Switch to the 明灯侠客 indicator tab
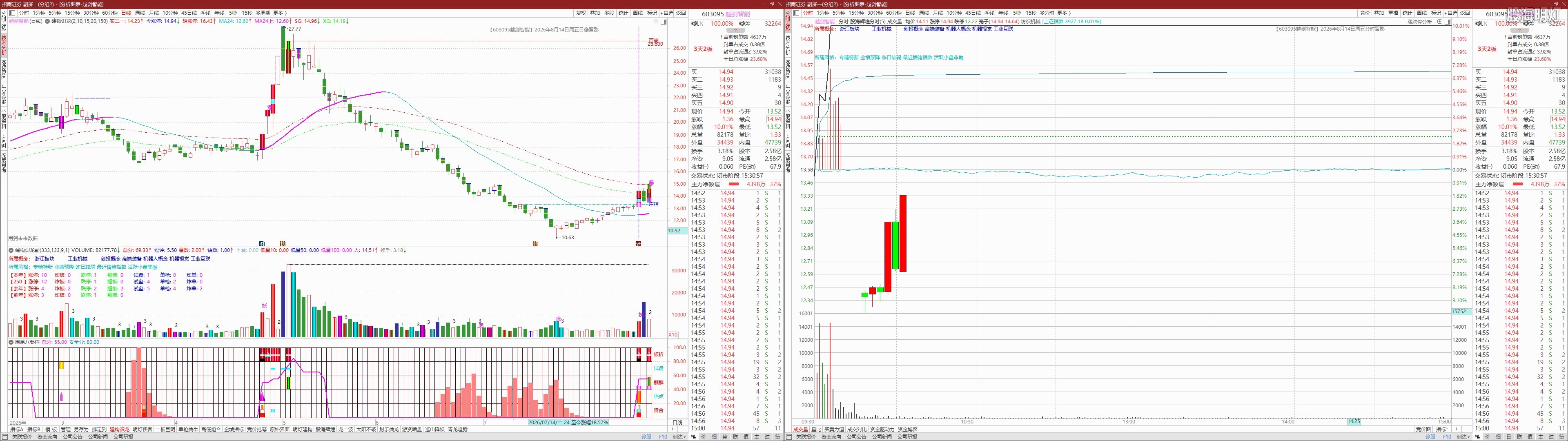1568x441 pixels. click(x=143, y=430)
